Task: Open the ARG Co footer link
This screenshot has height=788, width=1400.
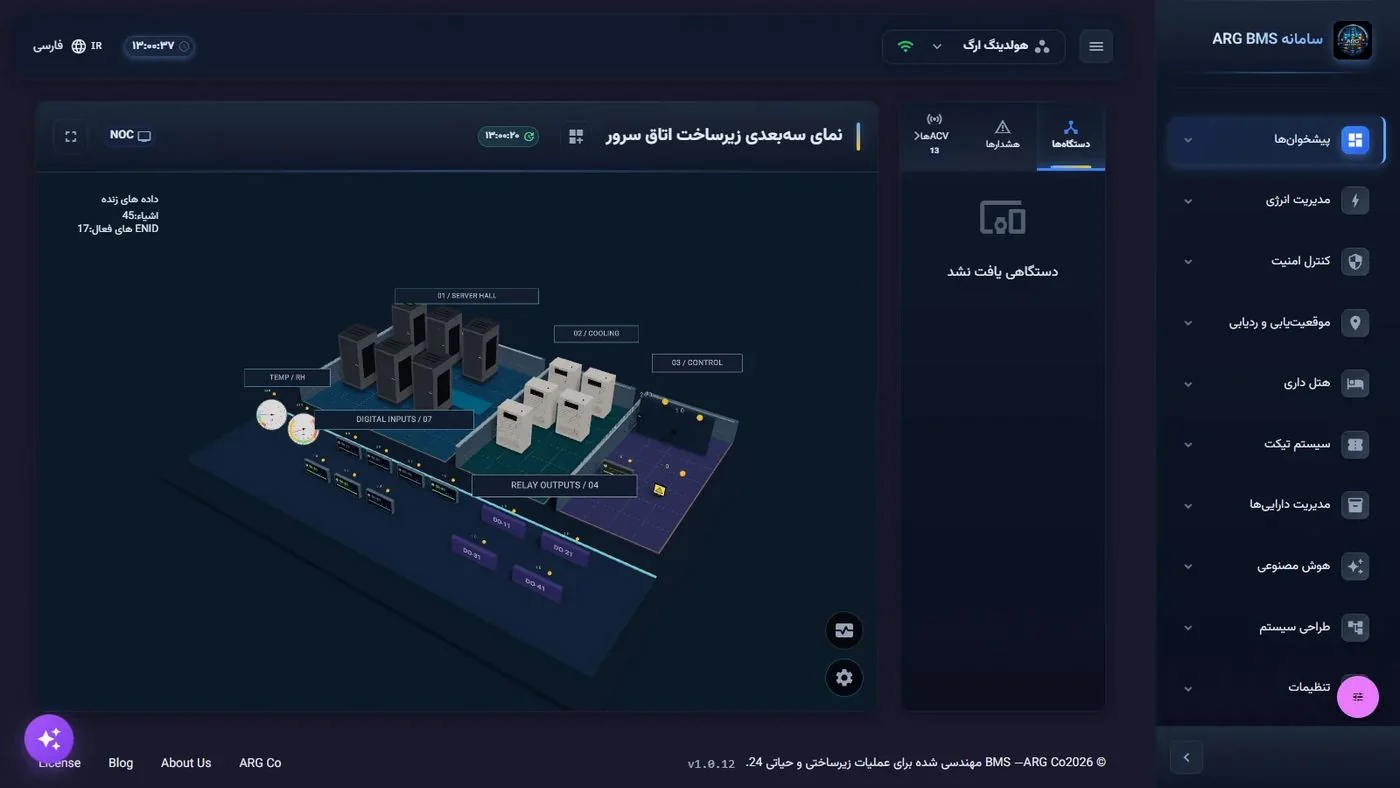Action: point(260,763)
